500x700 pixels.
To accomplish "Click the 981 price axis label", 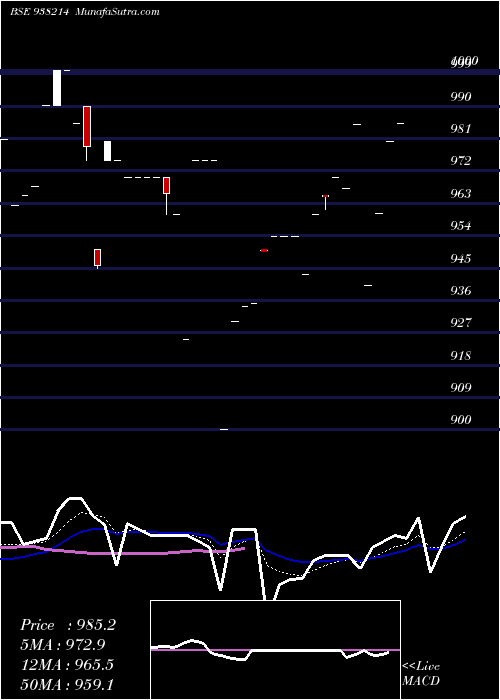I will (461, 129).
